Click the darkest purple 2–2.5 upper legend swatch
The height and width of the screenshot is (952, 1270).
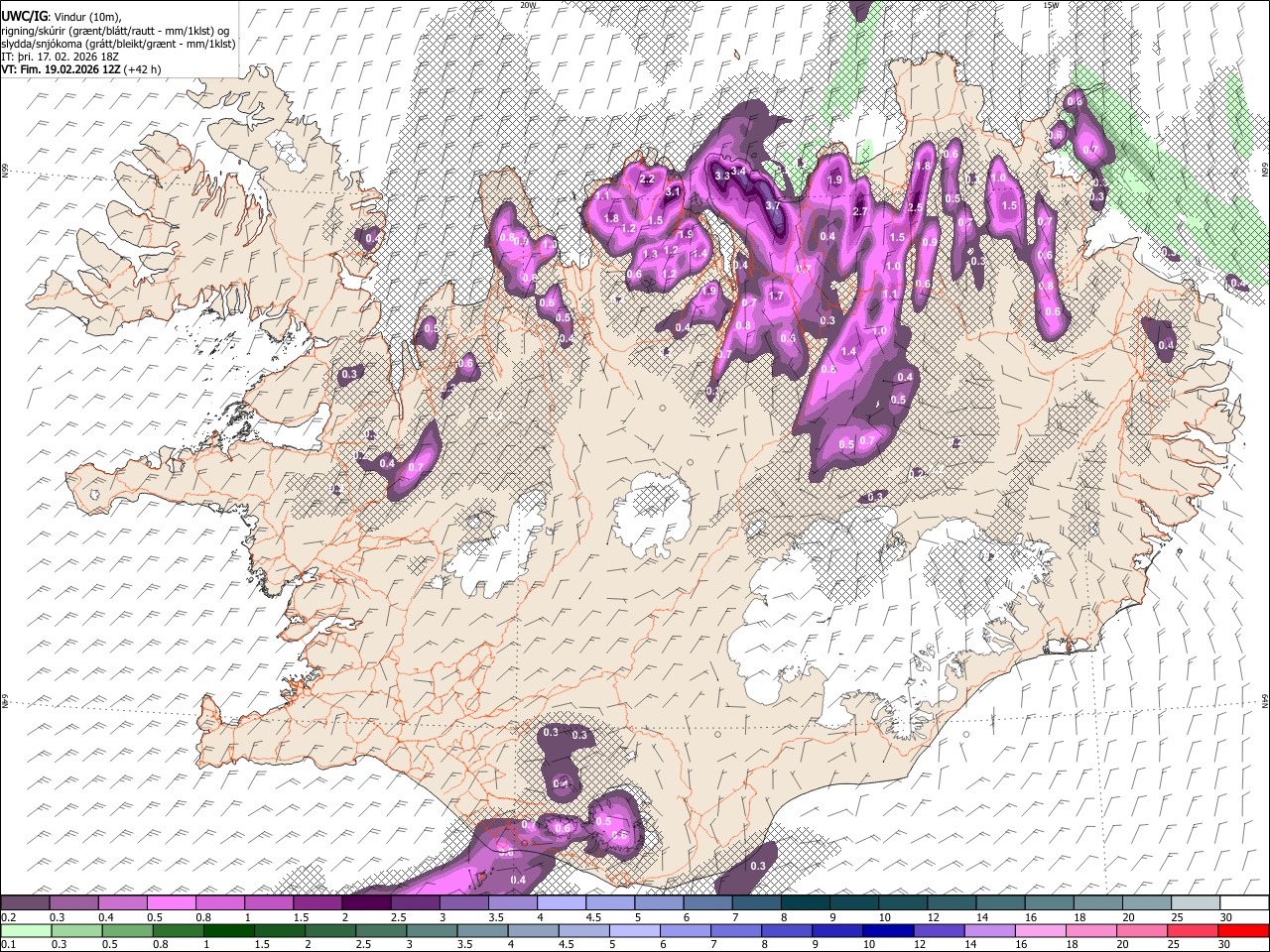366,903
